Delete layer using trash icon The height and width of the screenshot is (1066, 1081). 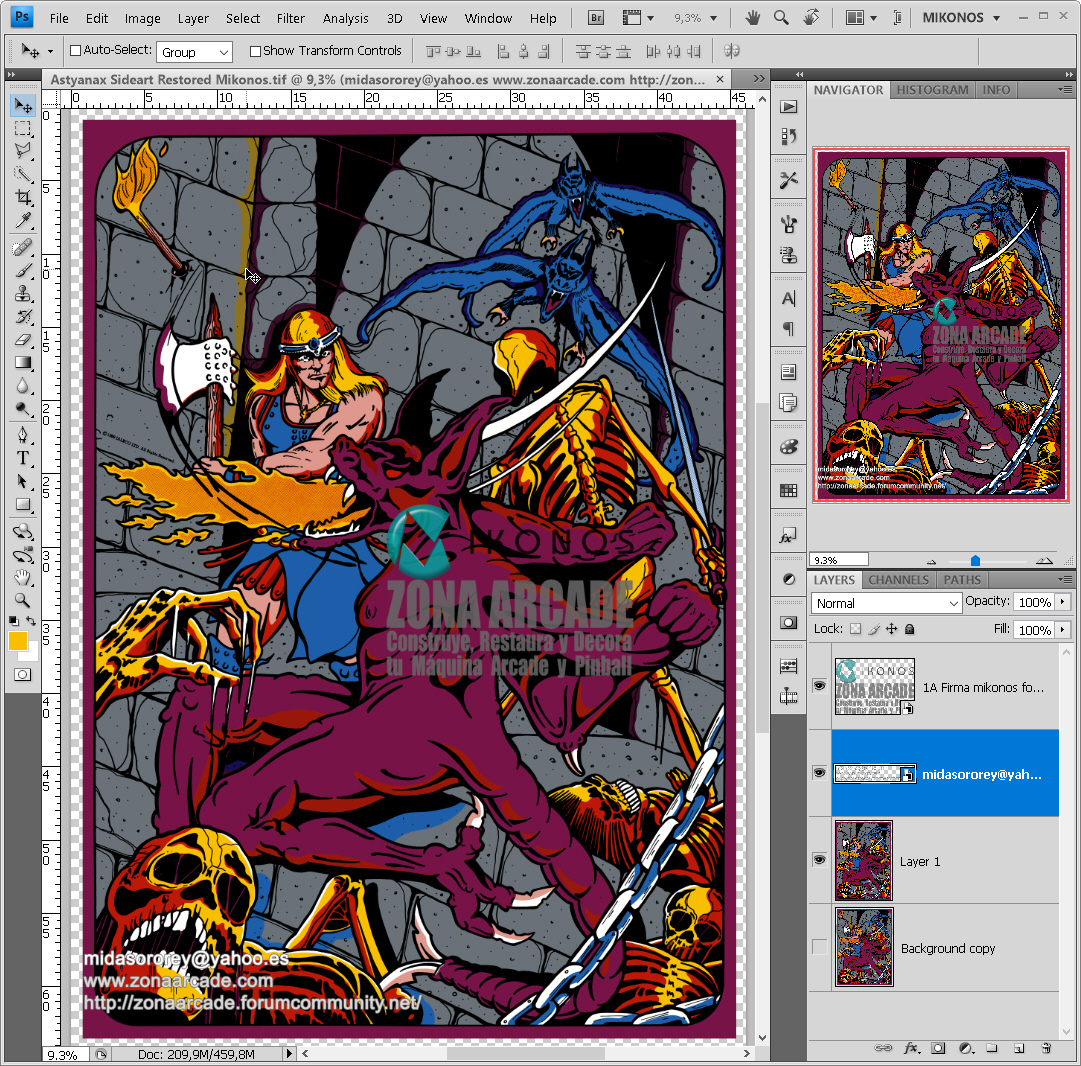click(1046, 1048)
